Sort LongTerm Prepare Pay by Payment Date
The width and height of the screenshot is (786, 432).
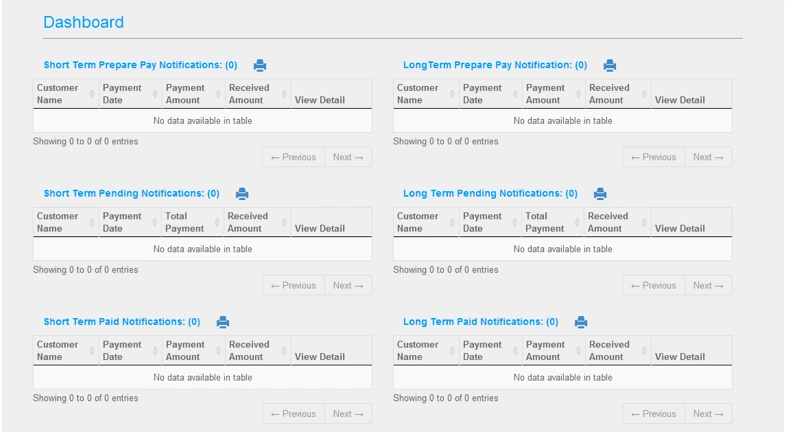tap(490, 94)
